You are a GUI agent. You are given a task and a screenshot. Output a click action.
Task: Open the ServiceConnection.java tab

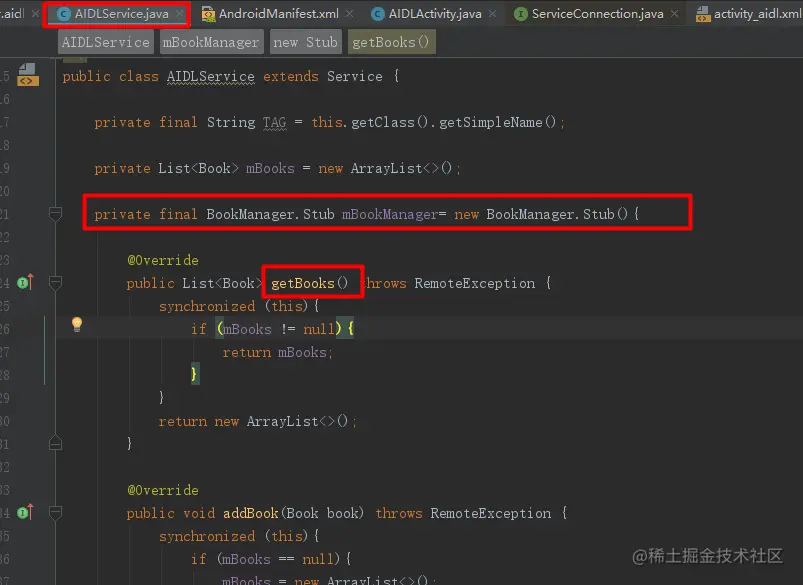coord(597,14)
